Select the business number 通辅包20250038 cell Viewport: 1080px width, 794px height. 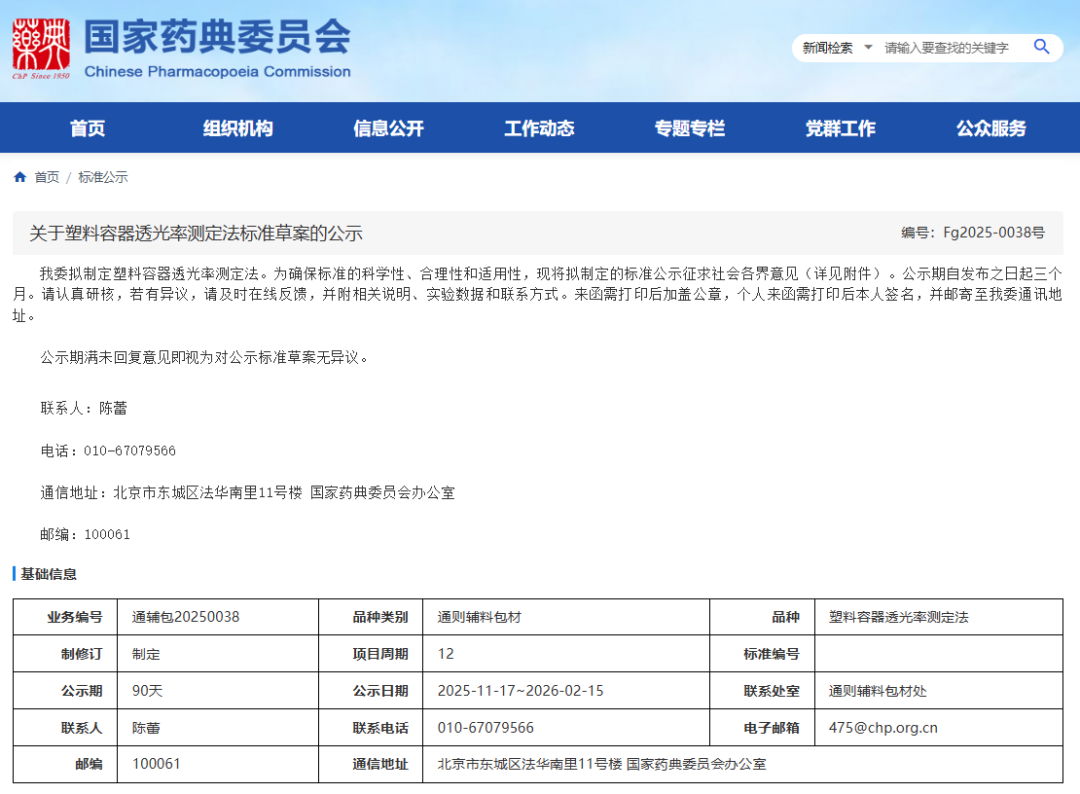(x=218, y=617)
